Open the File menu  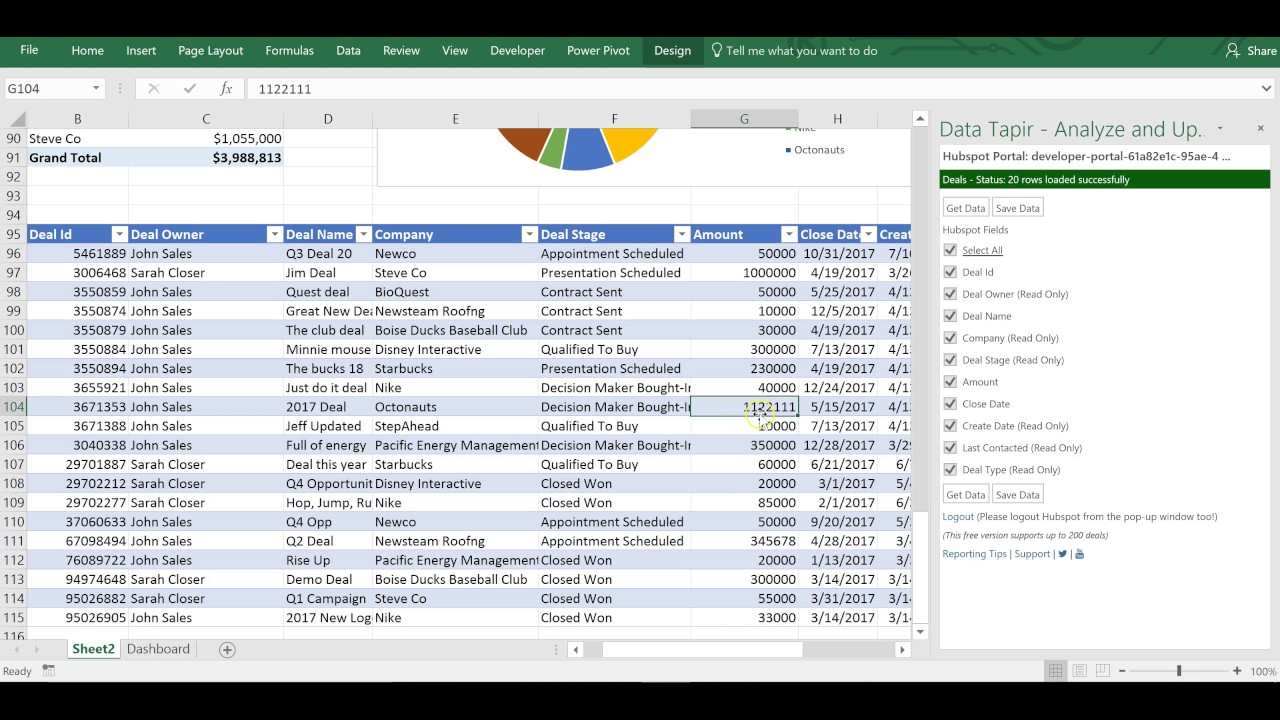[x=29, y=50]
